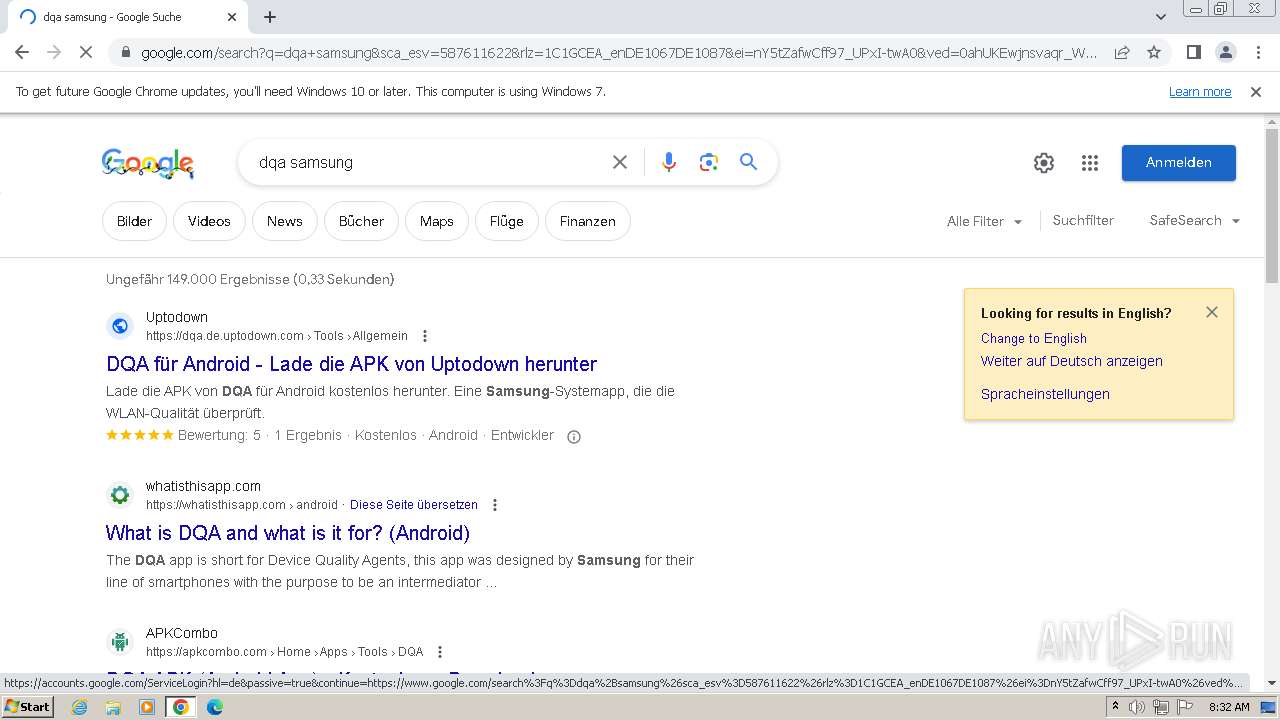Go to Google home via logo
1280x720 pixels.
point(148,163)
